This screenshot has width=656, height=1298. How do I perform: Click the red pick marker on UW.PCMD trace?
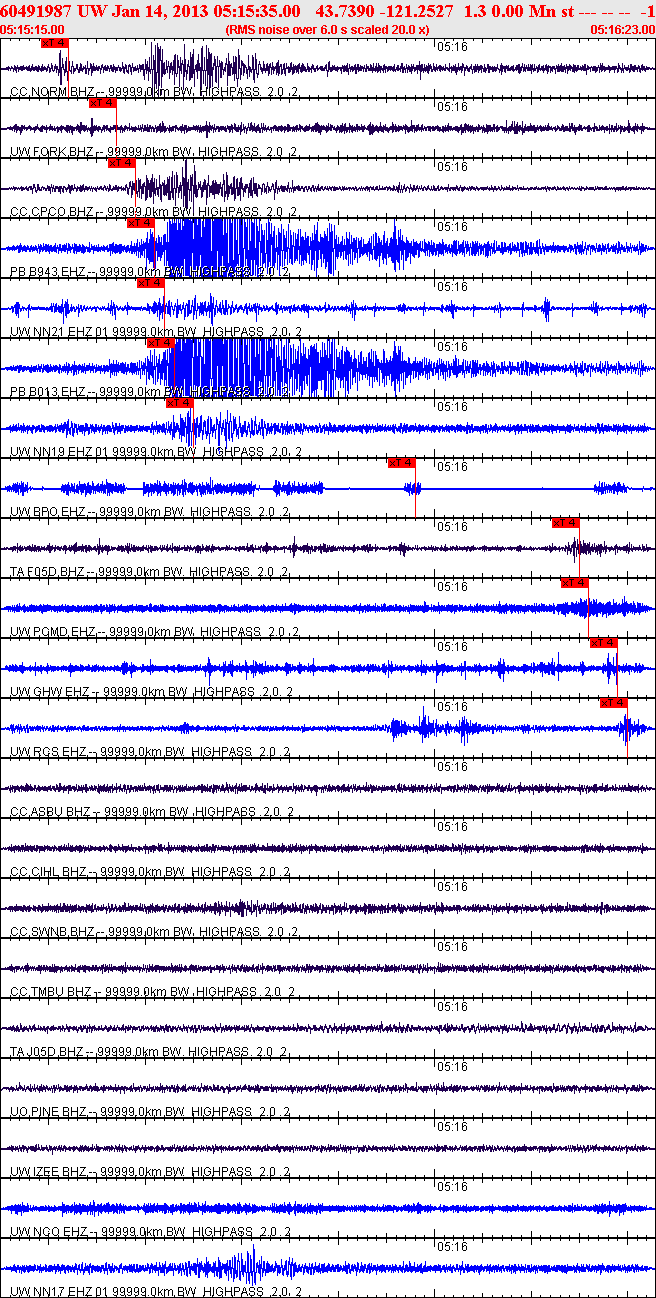click(x=575, y=583)
